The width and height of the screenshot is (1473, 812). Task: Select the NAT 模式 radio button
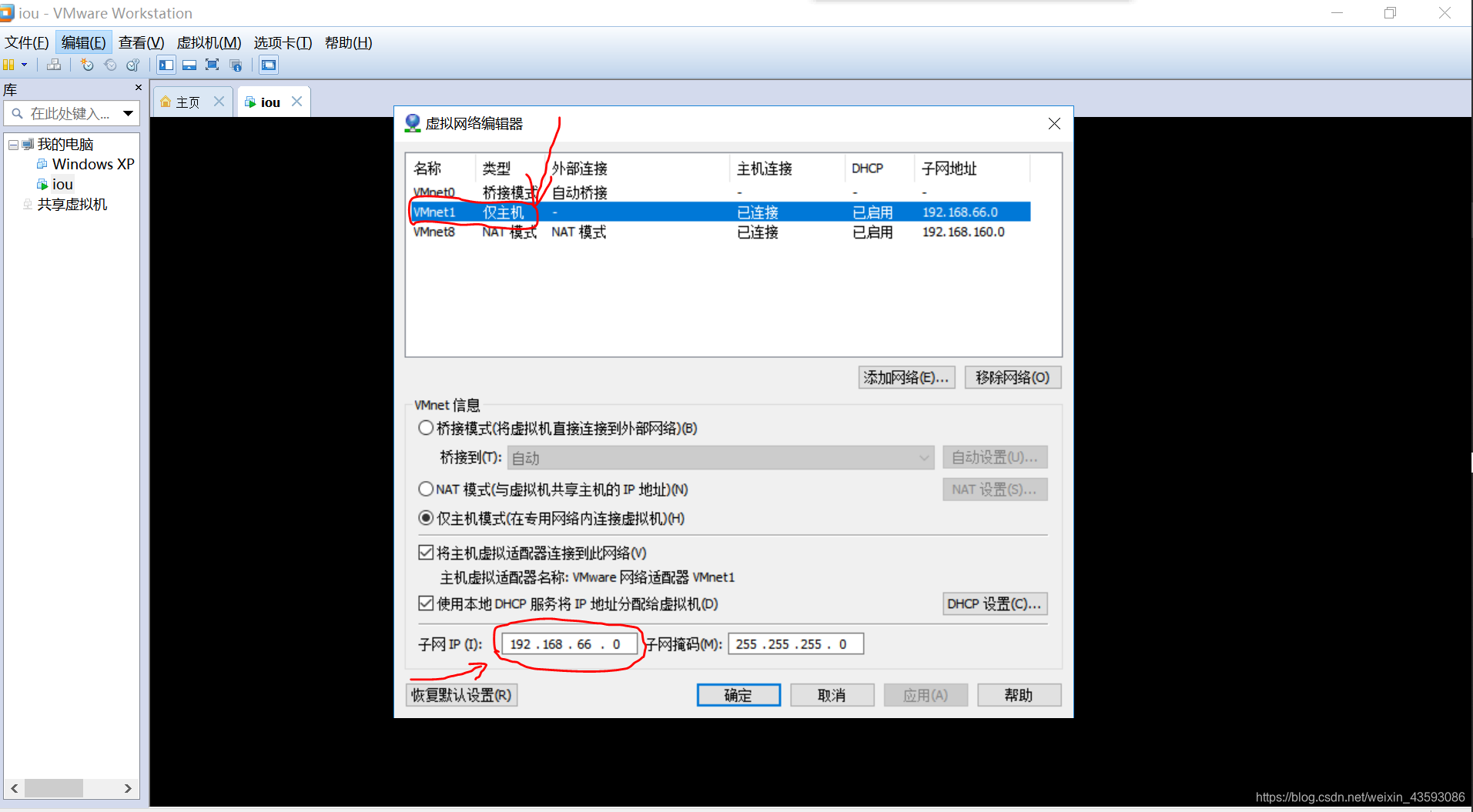[426, 489]
